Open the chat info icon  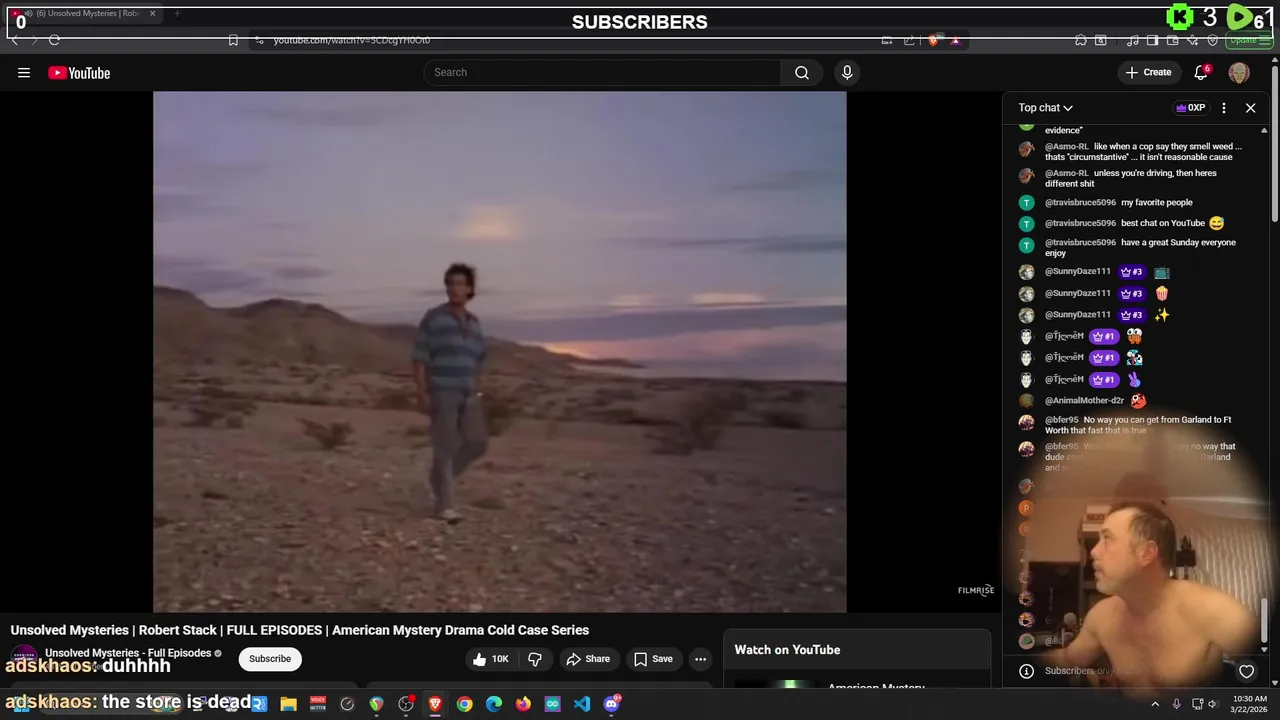pos(1026,671)
